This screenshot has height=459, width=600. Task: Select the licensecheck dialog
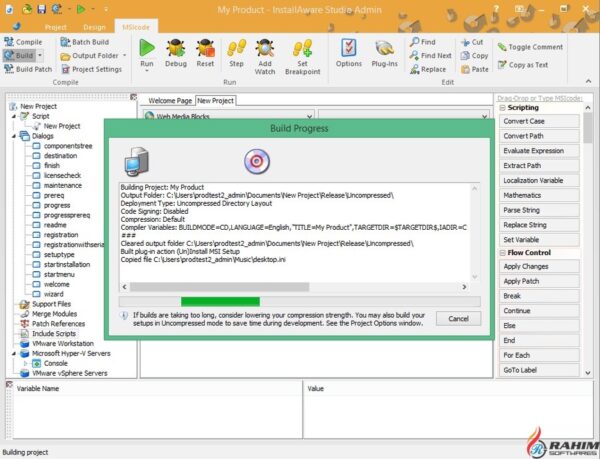(x=62, y=176)
